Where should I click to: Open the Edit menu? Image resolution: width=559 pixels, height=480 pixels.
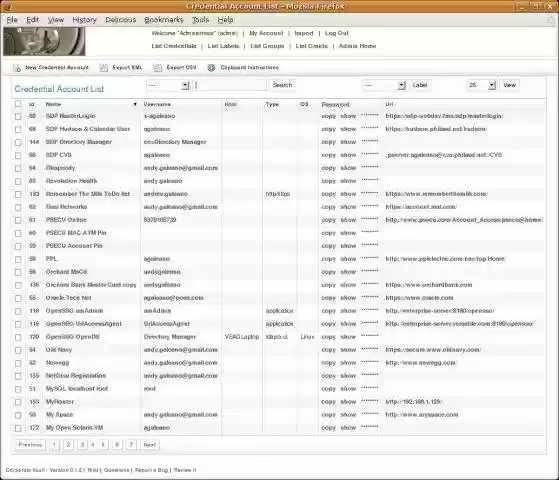coord(32,20)
